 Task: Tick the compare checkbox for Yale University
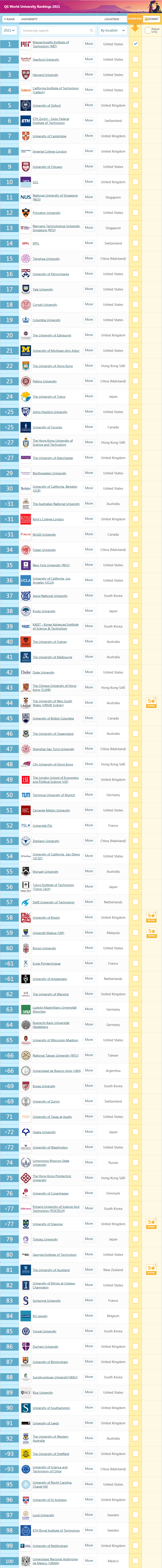(x=135, y=289)
